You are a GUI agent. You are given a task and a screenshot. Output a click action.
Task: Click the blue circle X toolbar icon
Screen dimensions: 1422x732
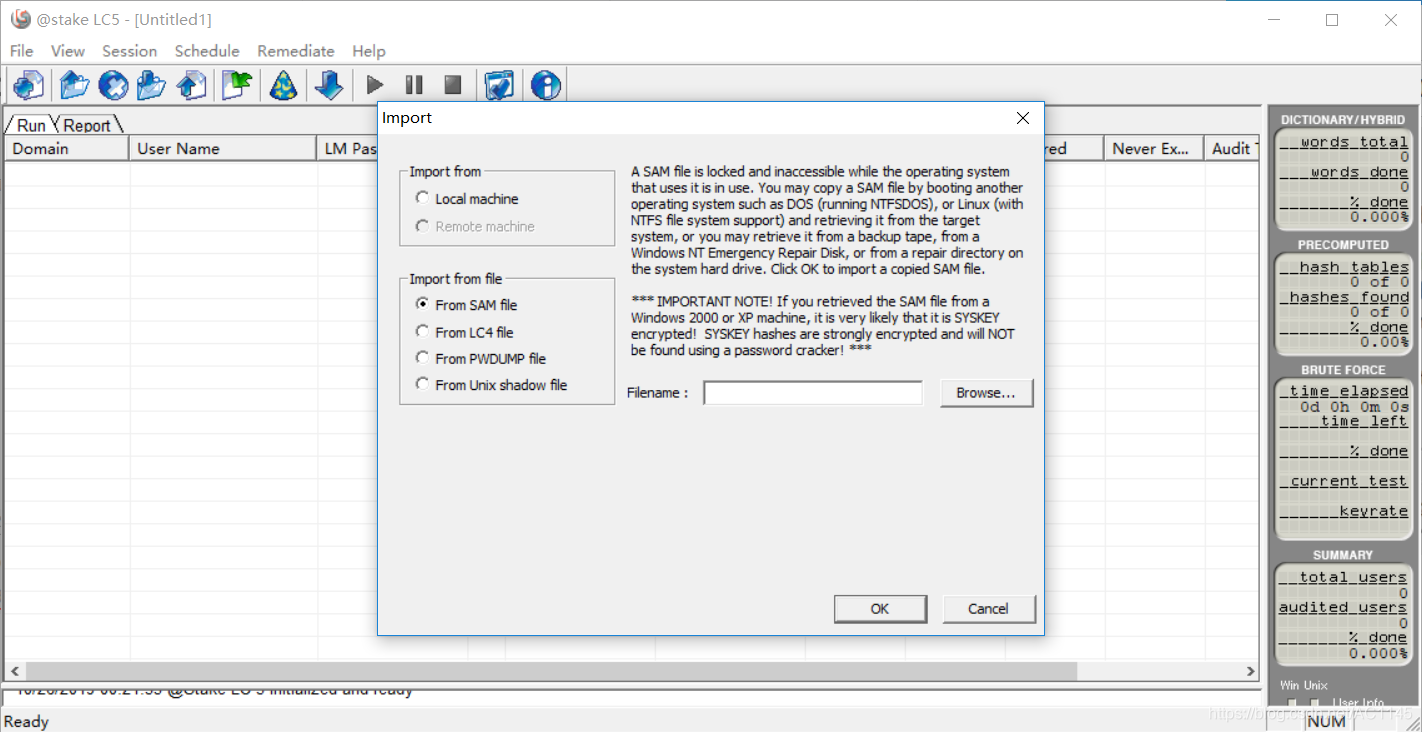[113, 85]
